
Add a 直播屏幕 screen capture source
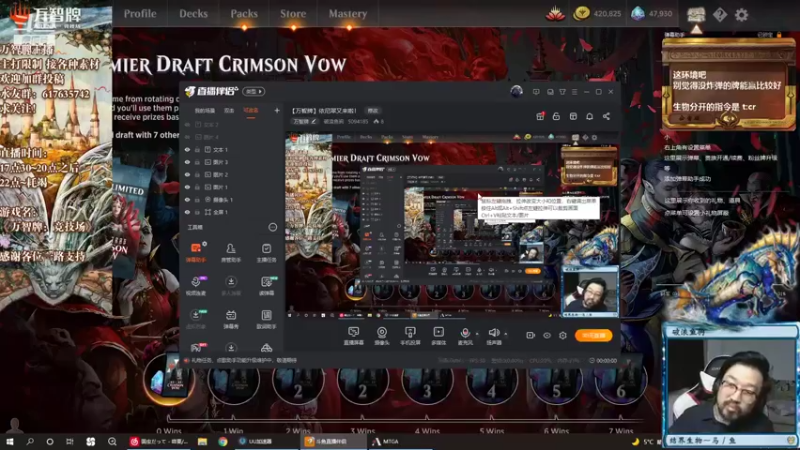[354, 336]
